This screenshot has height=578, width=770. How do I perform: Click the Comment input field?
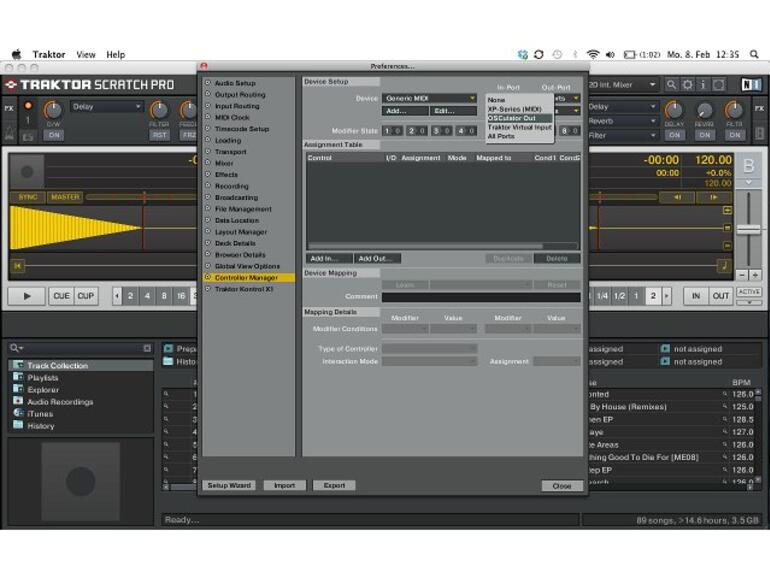(481, 297)
